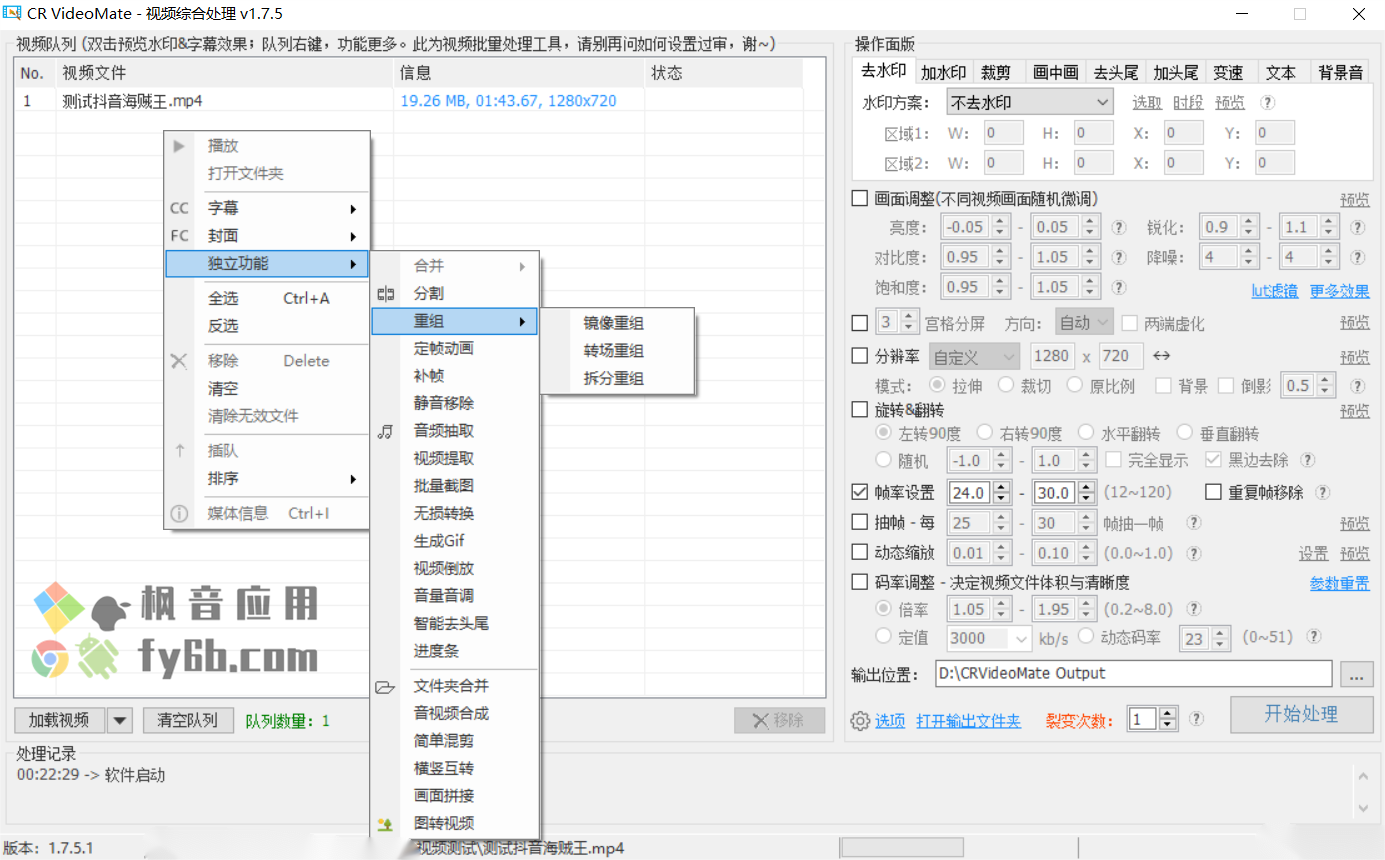The height and width of the screenshot is (860, 1385).
Task: Click help icon after 帧抽一帧
Action: click(1194, 522)
